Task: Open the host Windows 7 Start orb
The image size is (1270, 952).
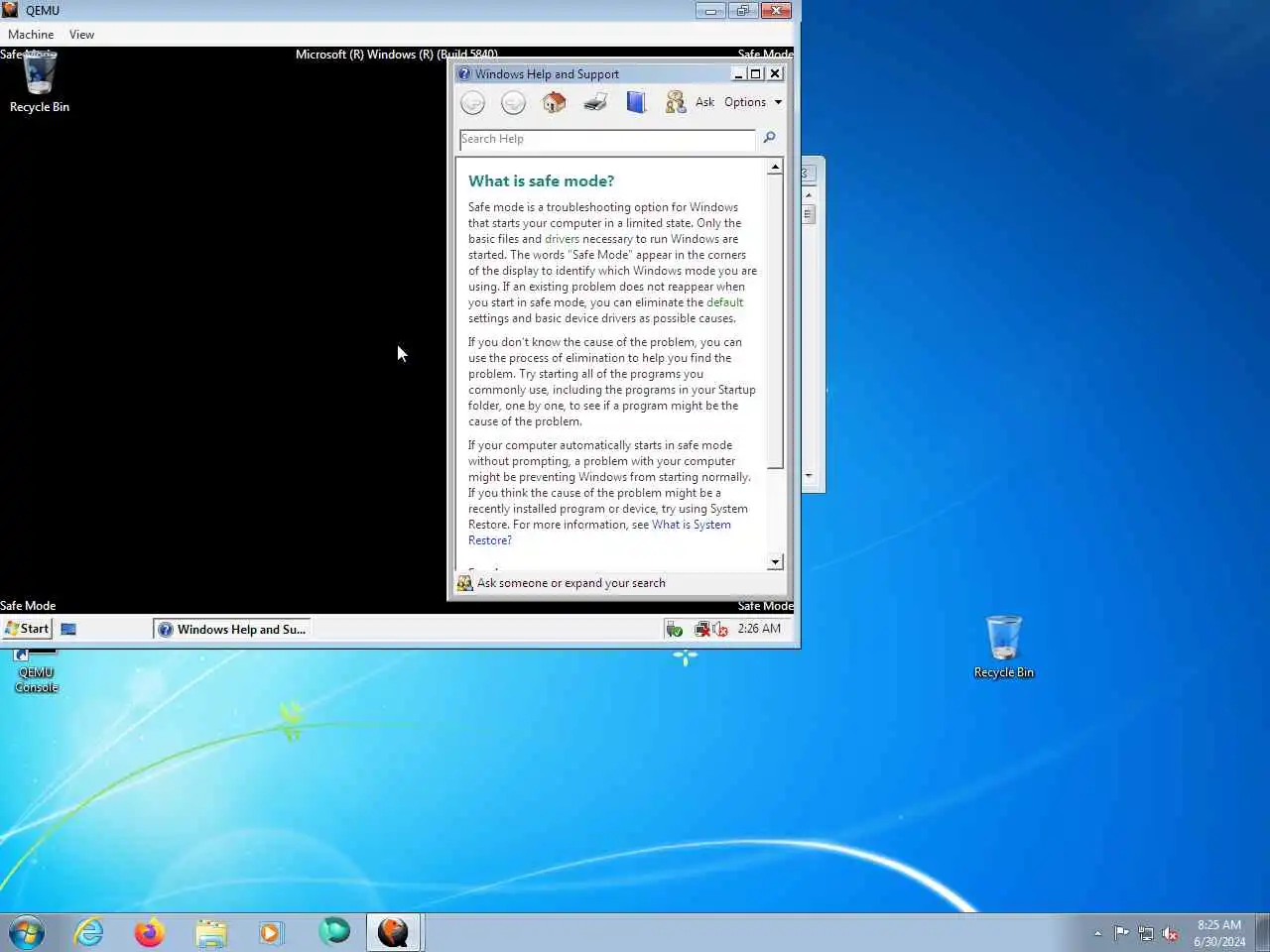Action: coord(27,932)
